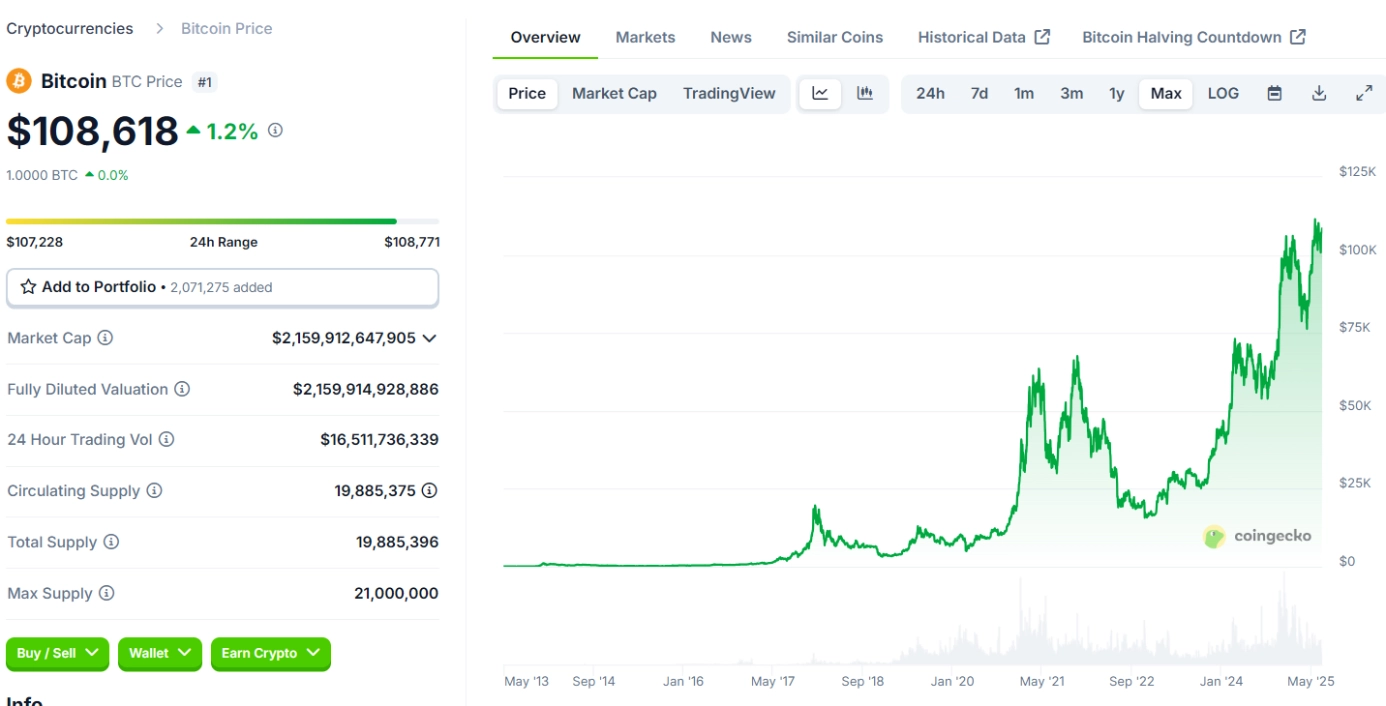Open the calendar date range picker
The image size is (1386, 706).
pos(1274,93)
